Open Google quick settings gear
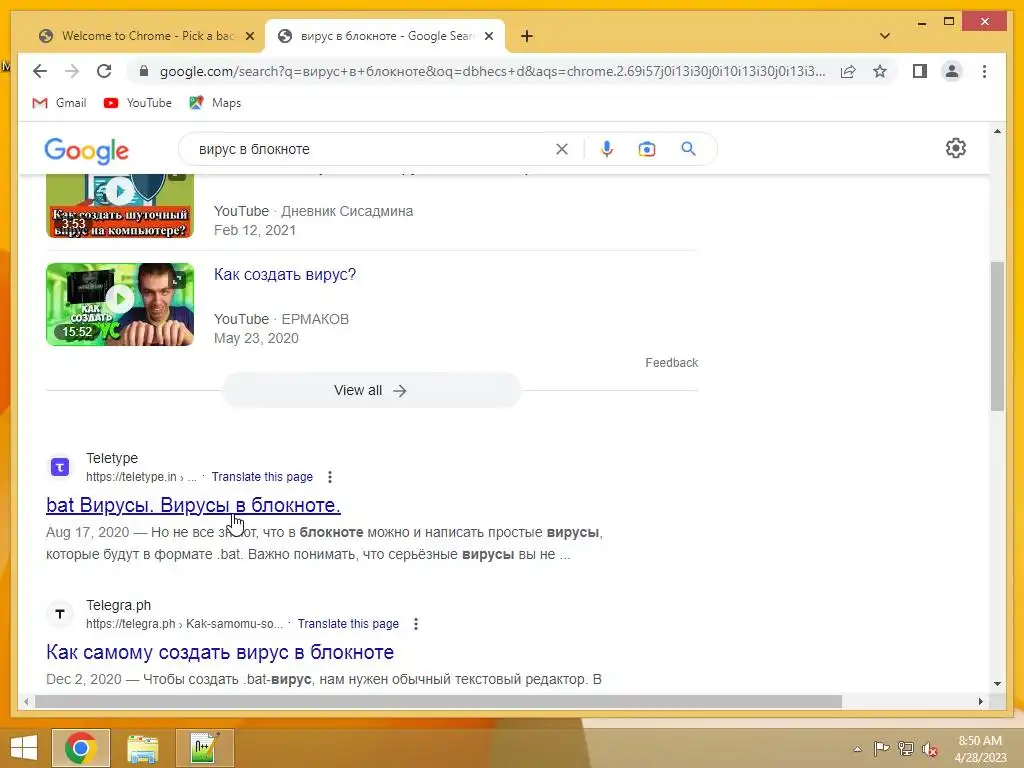This screenshot has height=768, width=1024. (955, 148)
